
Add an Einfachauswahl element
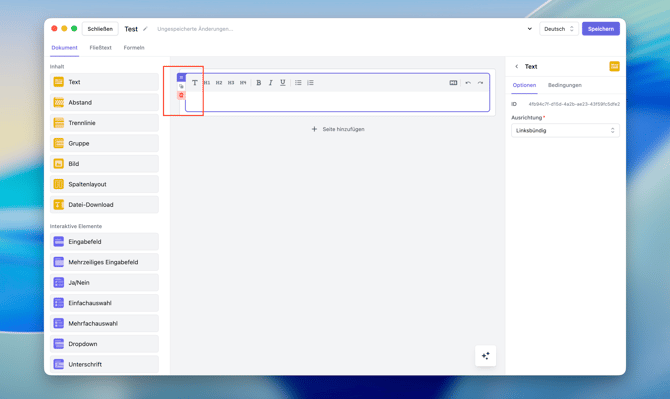(104, 303)
